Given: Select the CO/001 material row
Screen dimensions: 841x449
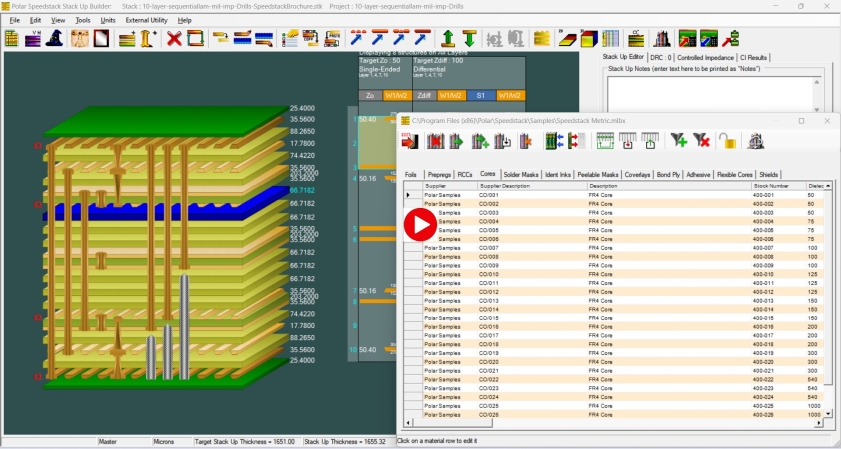Looking at the screenshot, I should point(615,195).
